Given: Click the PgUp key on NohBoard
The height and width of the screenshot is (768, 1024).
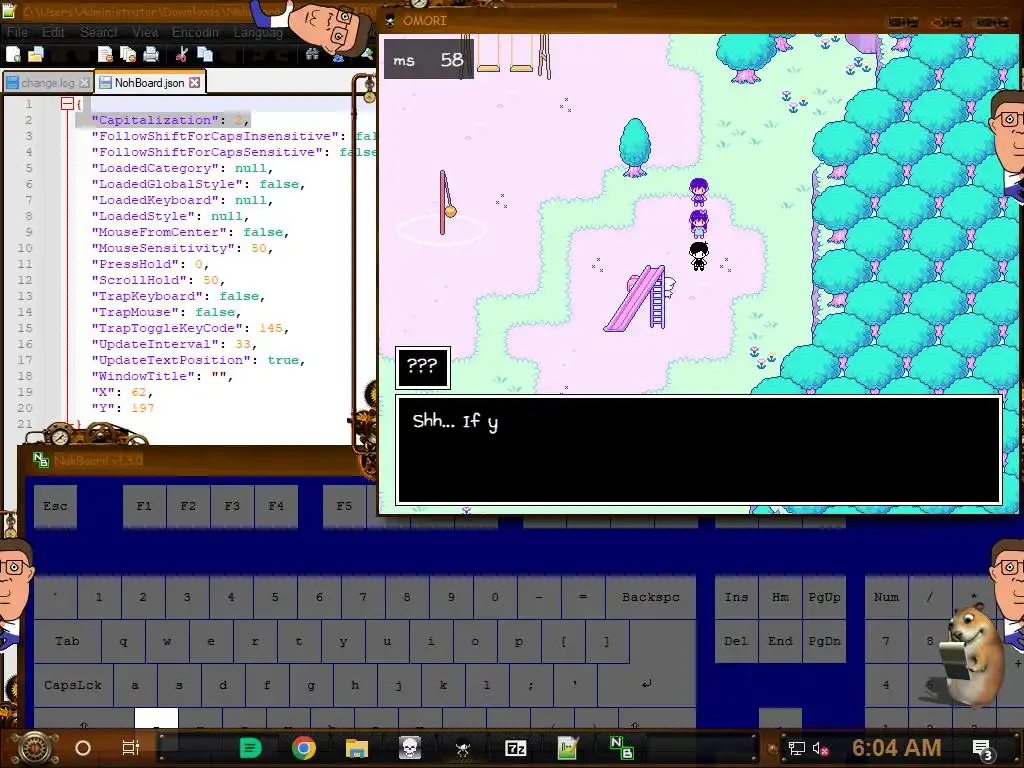Looking at the screenshot, I should pos(824,597).
